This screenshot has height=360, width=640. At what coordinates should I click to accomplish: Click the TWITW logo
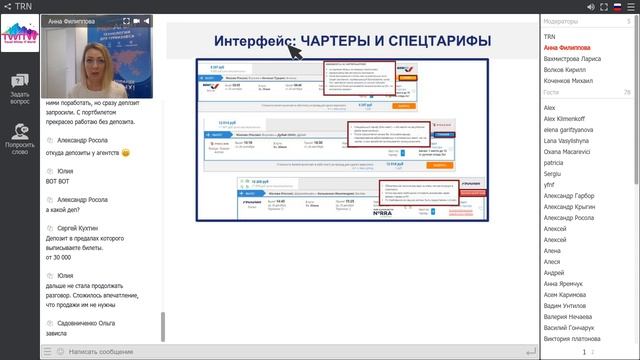click(x=20, y=33)
